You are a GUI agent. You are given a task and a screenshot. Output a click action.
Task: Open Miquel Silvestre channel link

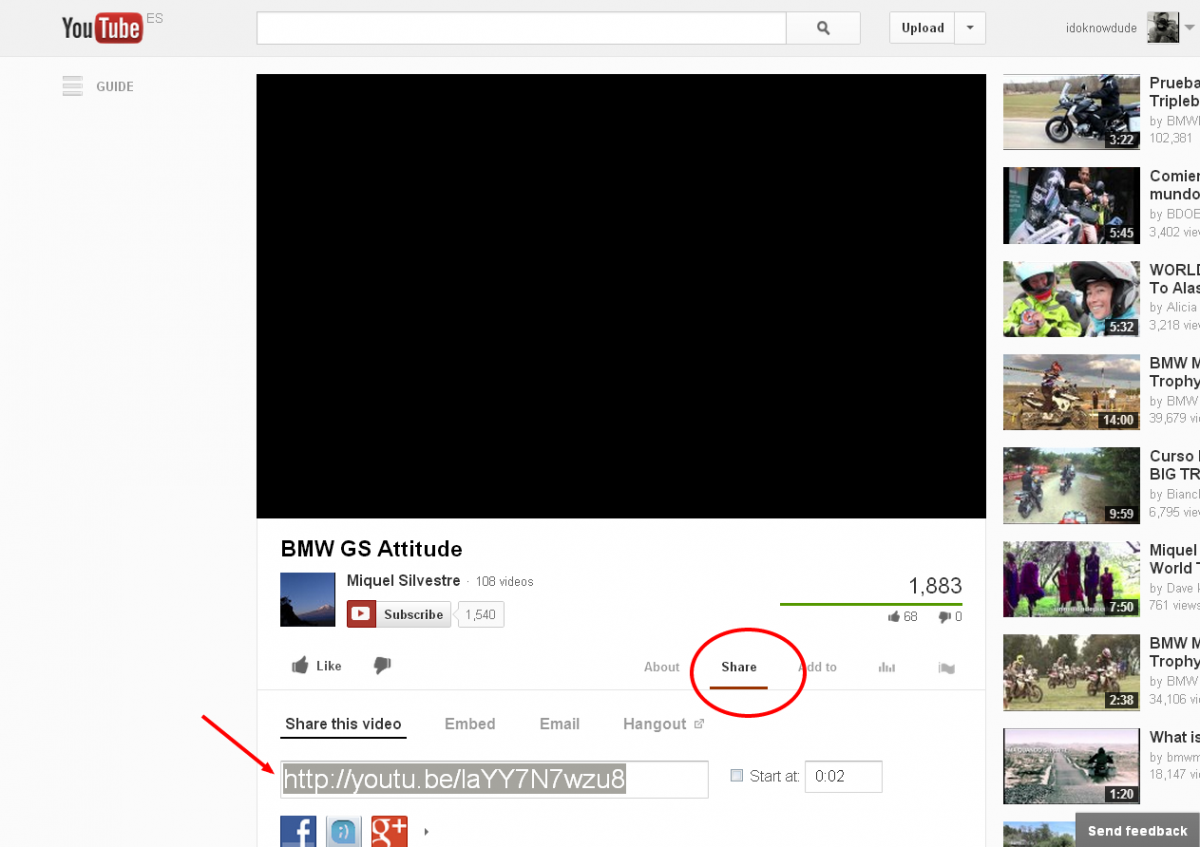click(404, 581)
